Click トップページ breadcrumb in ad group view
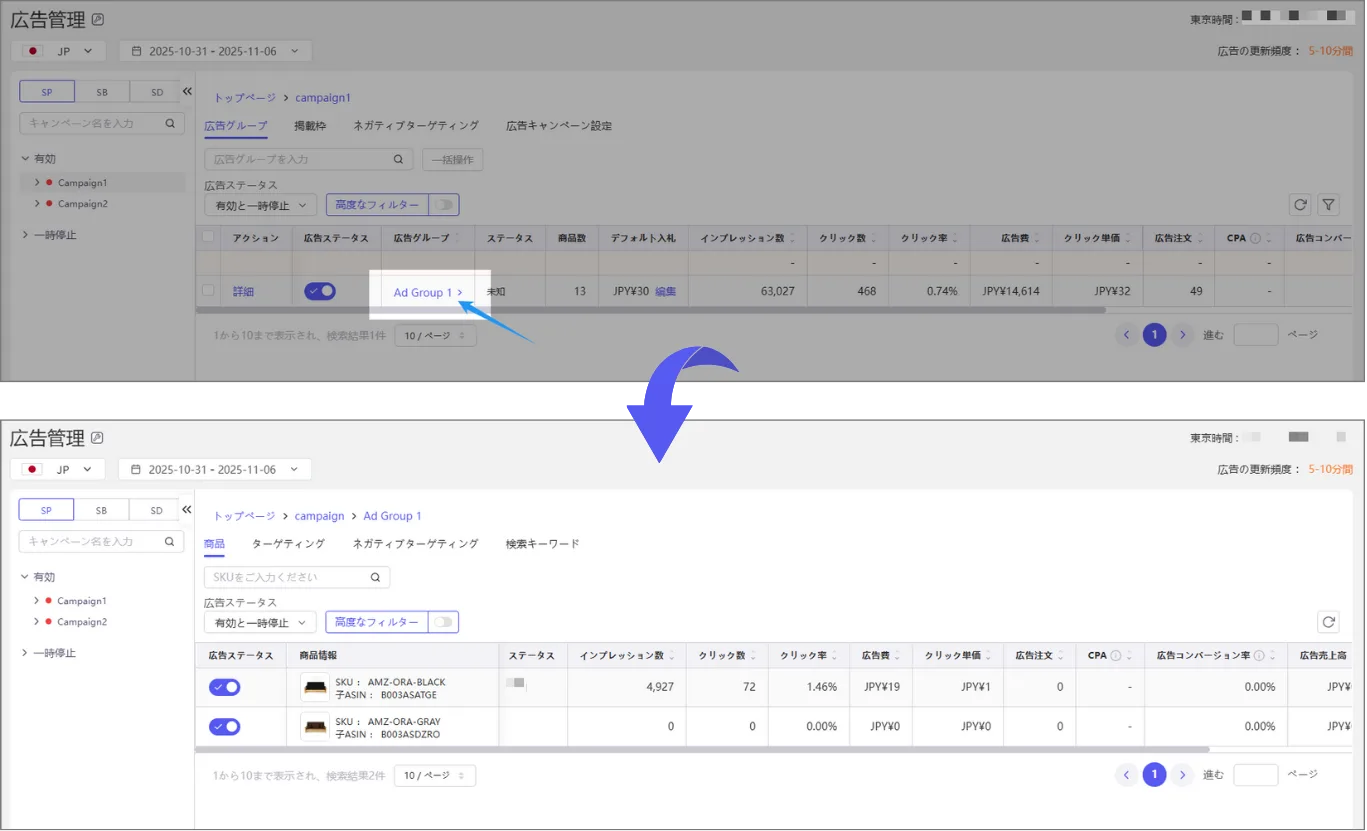The height and width of the screenshot is (831, 1367). click(245, 98)
